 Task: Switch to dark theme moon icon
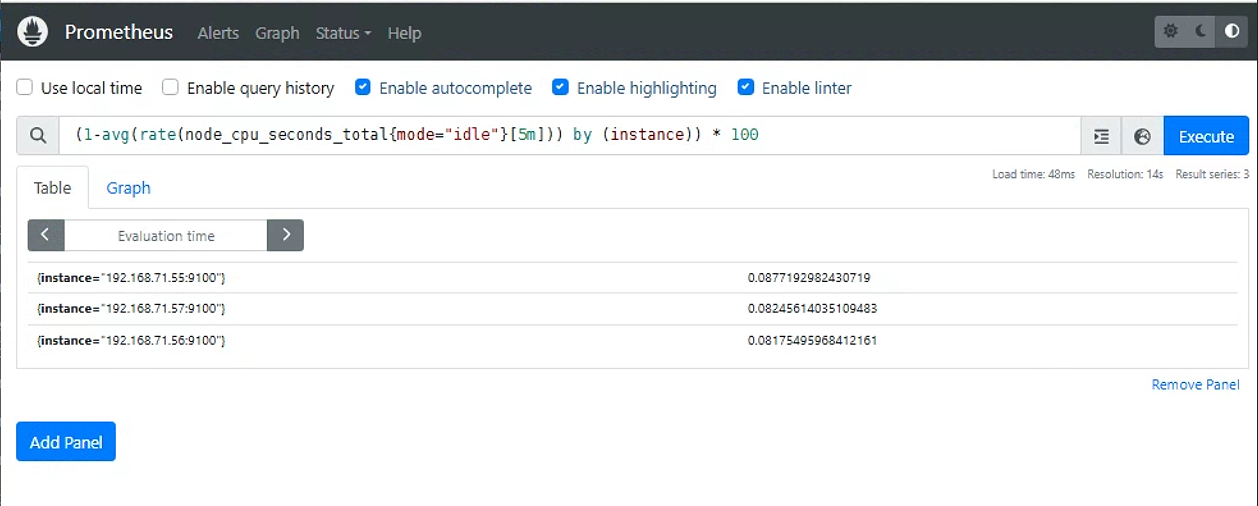1202,32
